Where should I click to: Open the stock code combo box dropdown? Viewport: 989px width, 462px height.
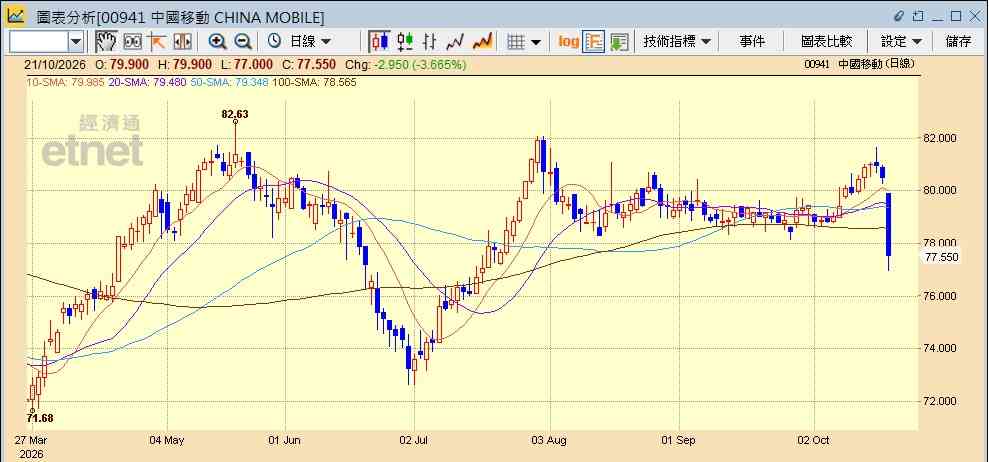pos(76,42)
